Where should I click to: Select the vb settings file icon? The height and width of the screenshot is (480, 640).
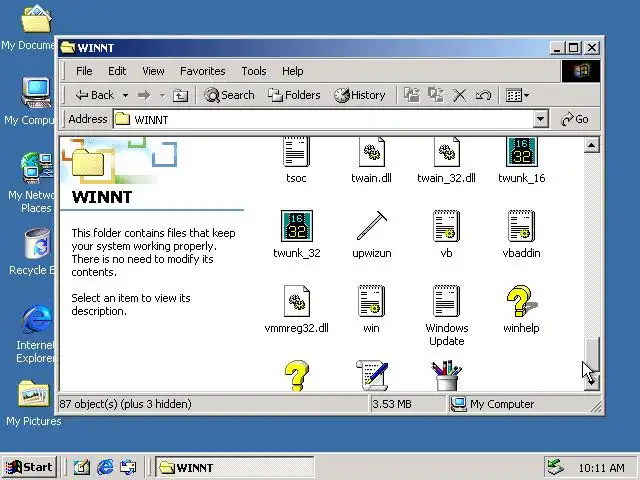point(447,226)
